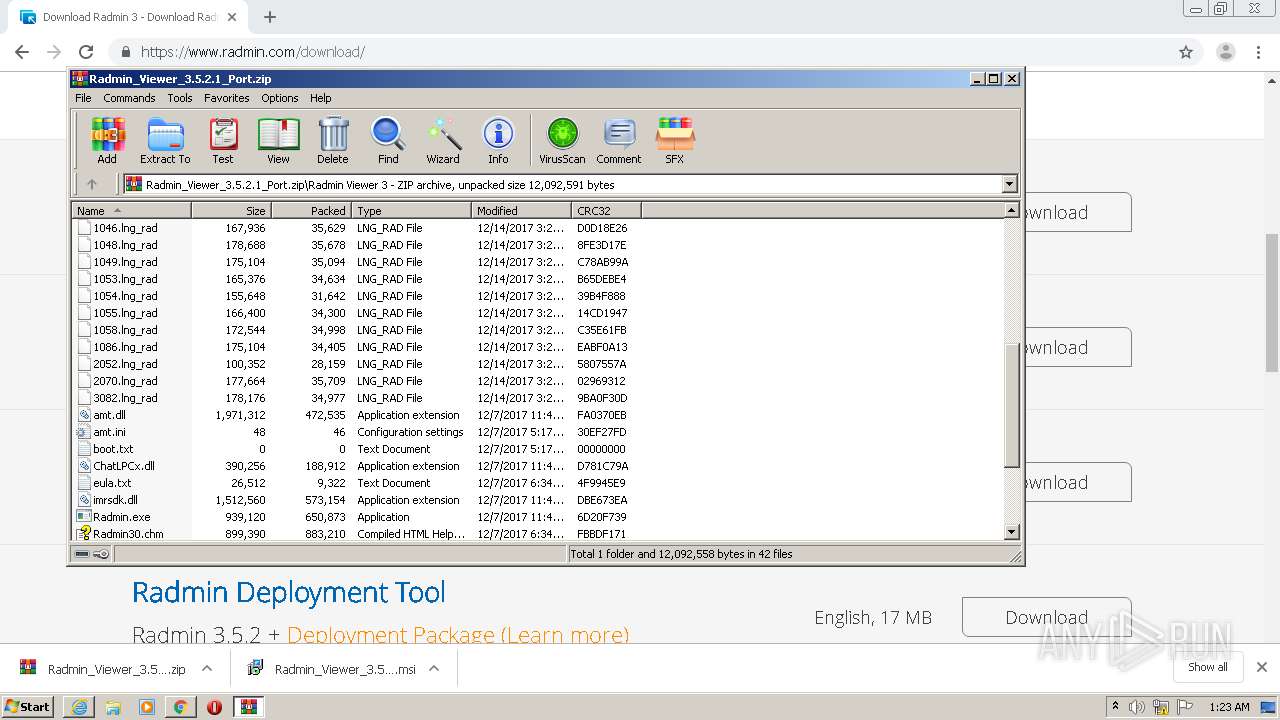Select the amt.dll file

point(109,415)
